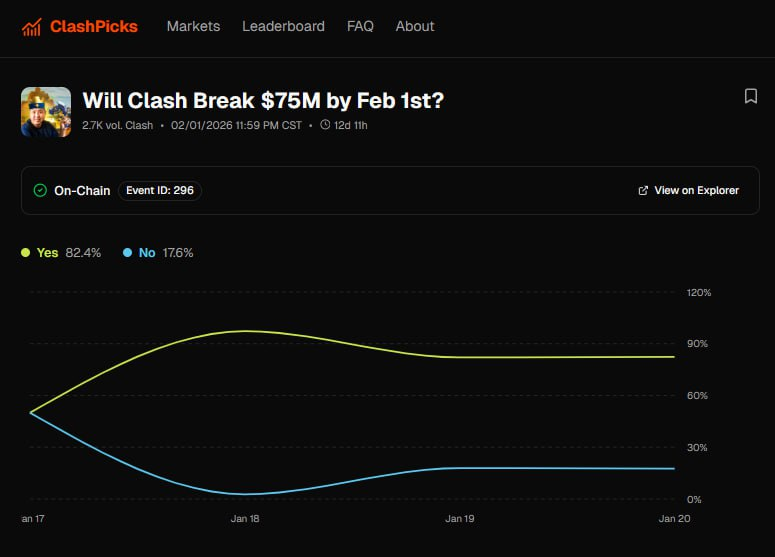
Task: Go to the Leaderboard page
Action: [x=283, y=27]
